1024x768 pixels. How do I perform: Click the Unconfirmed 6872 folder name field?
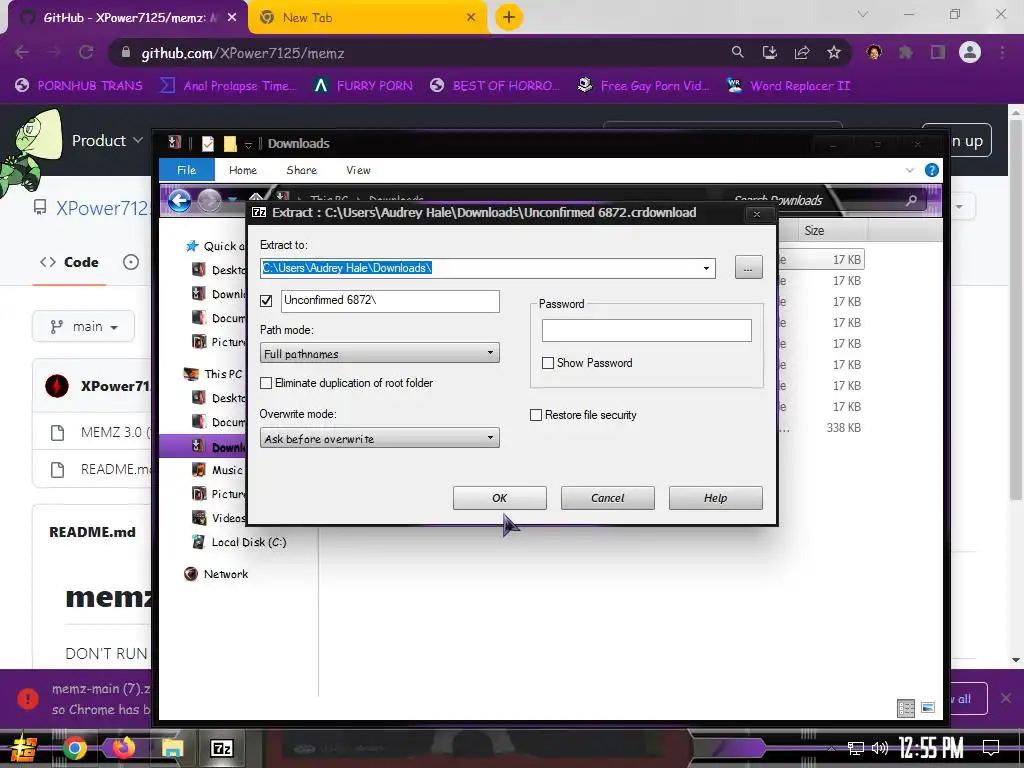coord(391,300)
